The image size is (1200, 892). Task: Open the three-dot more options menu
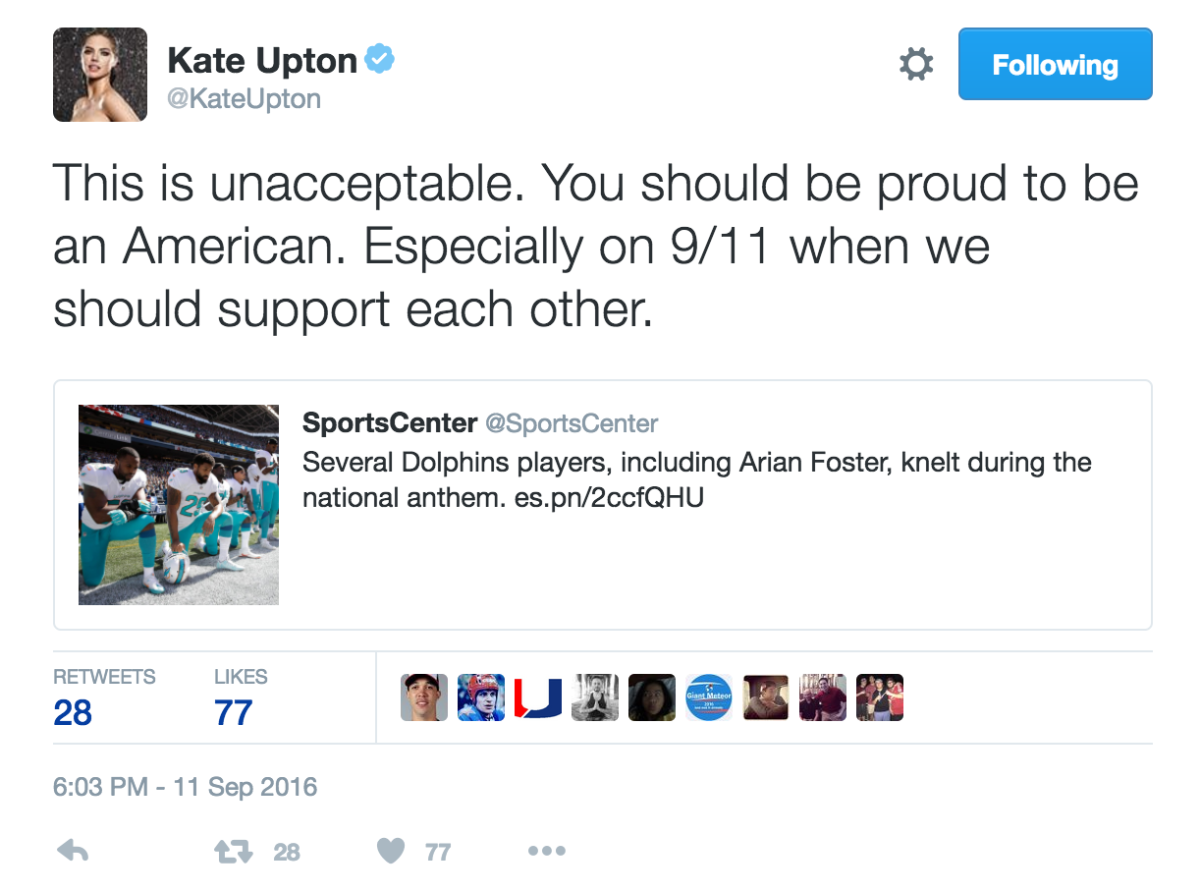(x=546, y=851)
